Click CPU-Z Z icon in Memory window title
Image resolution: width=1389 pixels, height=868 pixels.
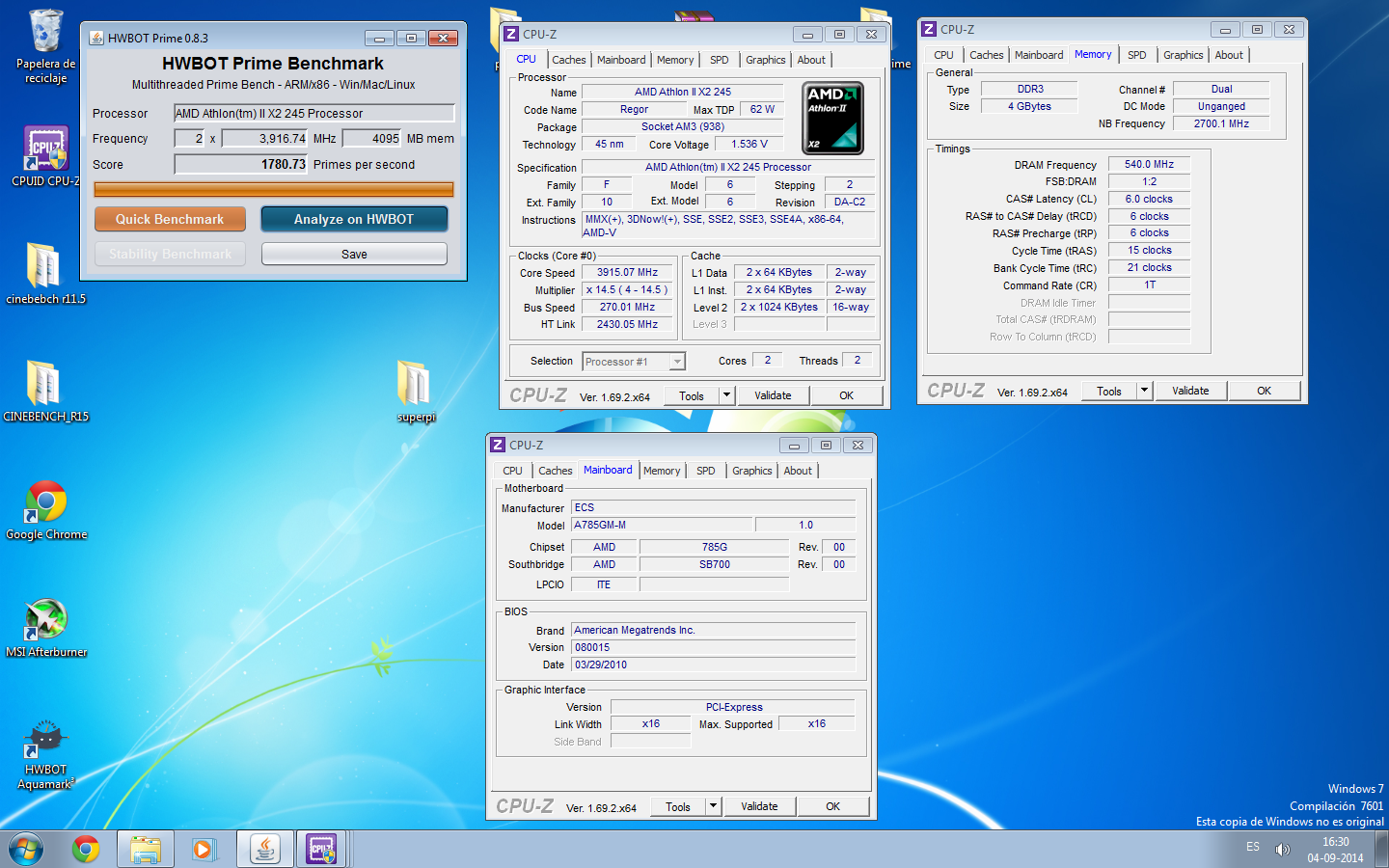tap(929, 29)
